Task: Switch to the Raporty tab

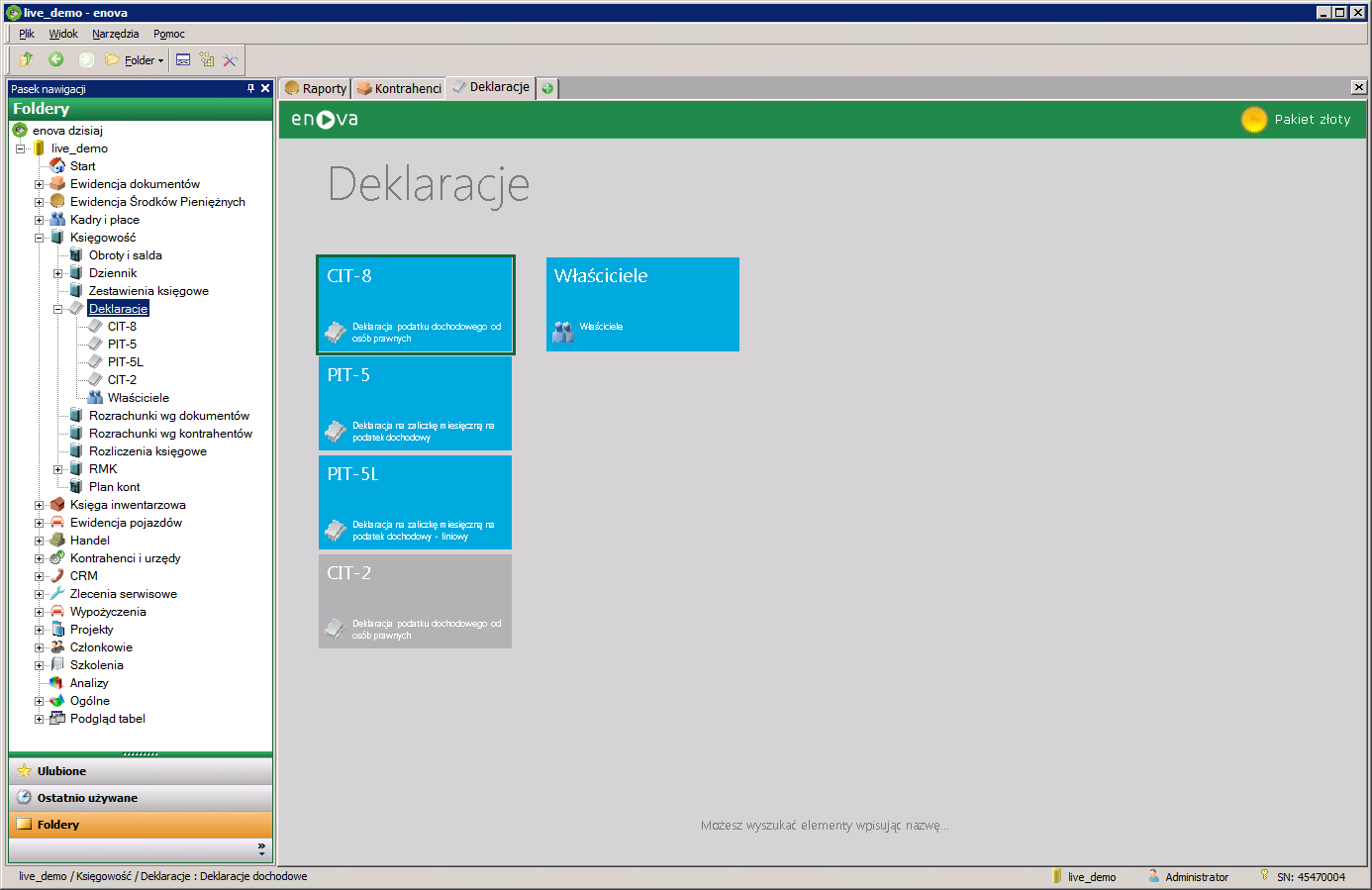Action: tap(316, 88)
